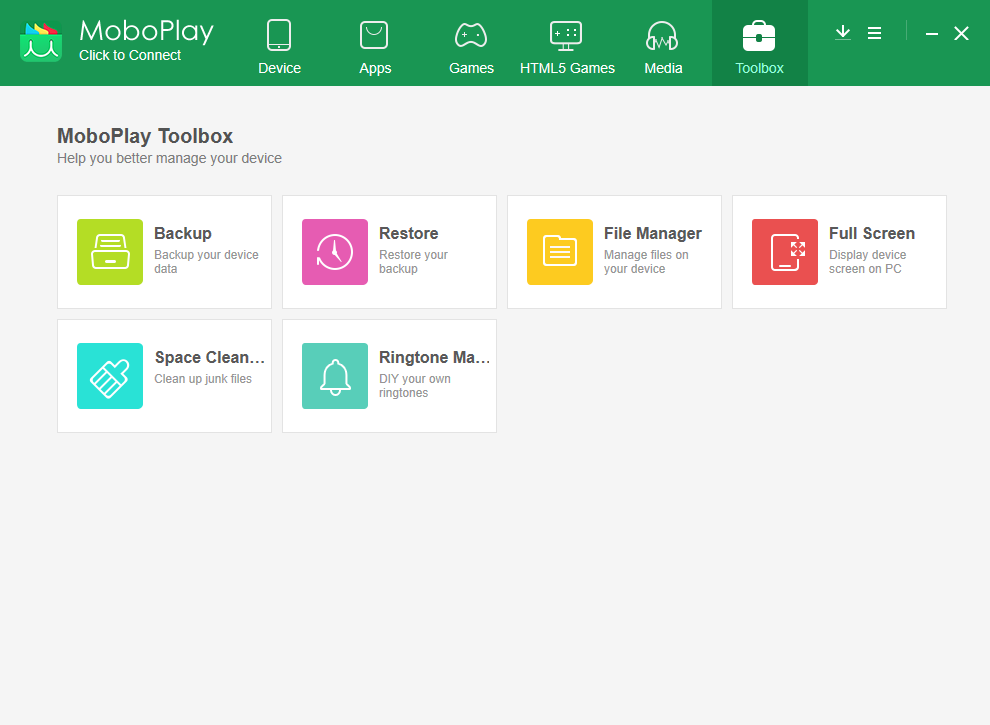
Task: Launch File Manager from its folder icon
Action: [560, 252]
